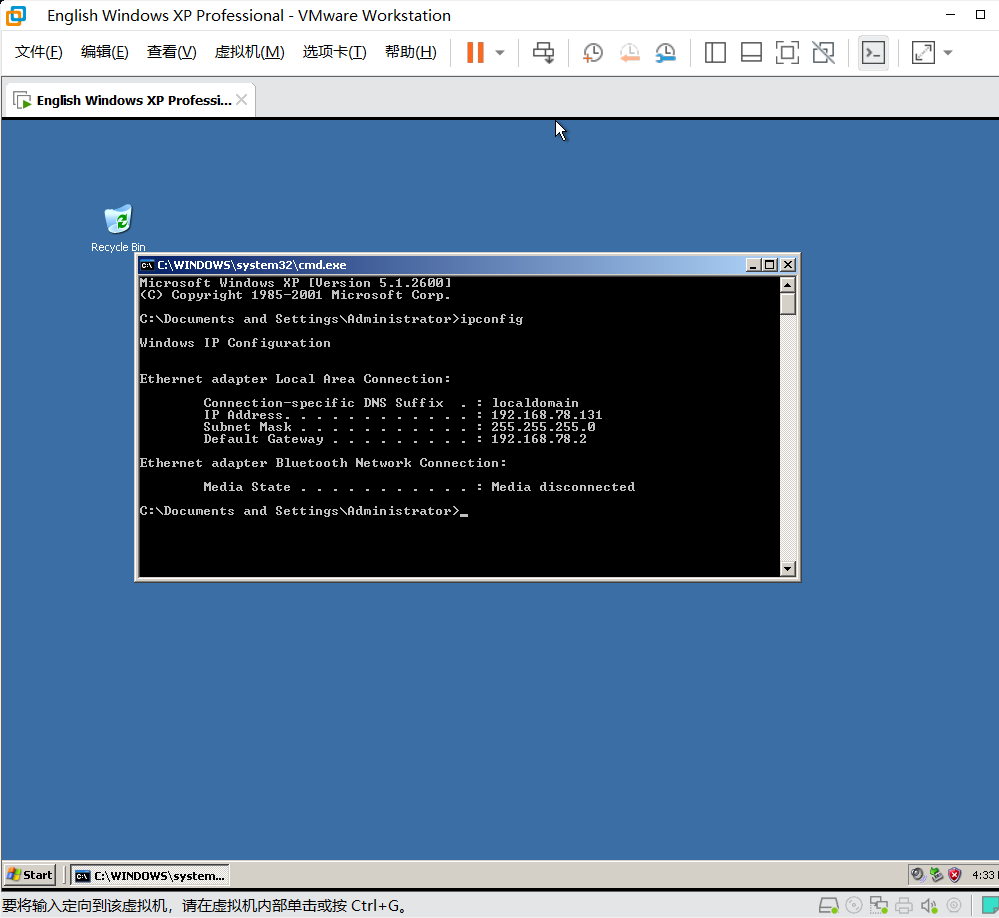Click the Microsoft Windows XP version line

coord(296,283)
